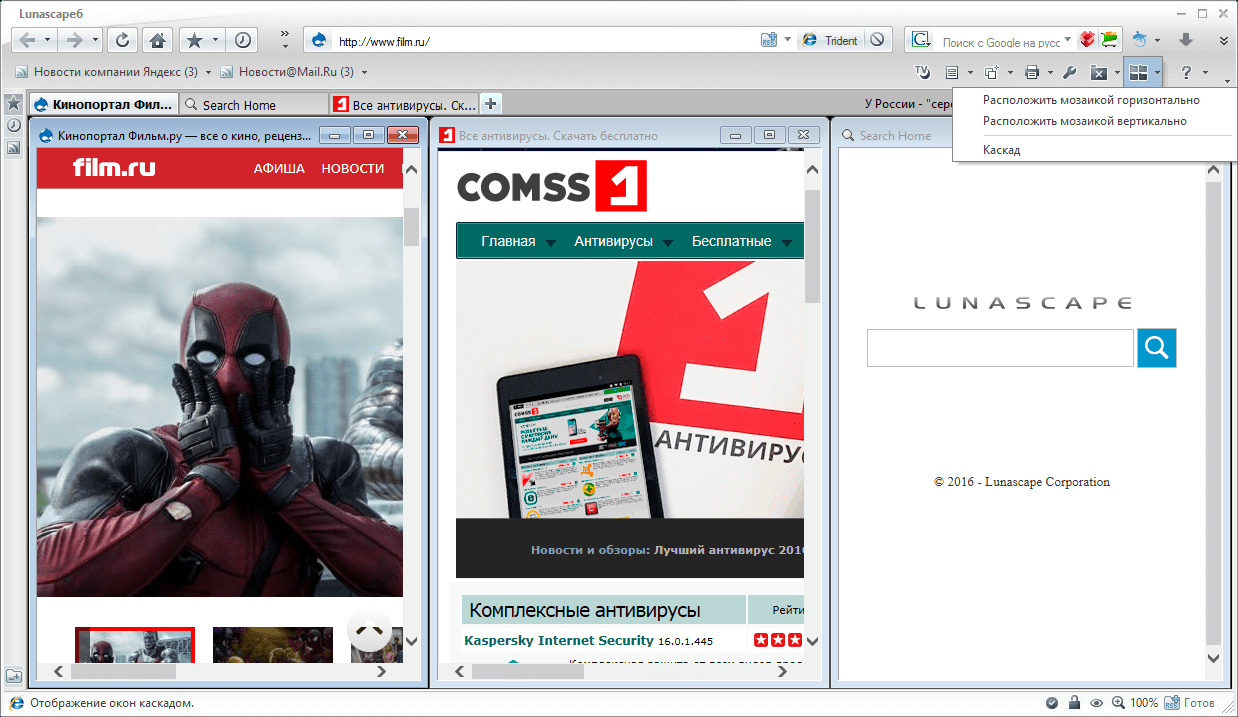Viewport: 1238px width, 717px height.
Task: Click the Lunascape page search input field
Action: [1000, 347]
